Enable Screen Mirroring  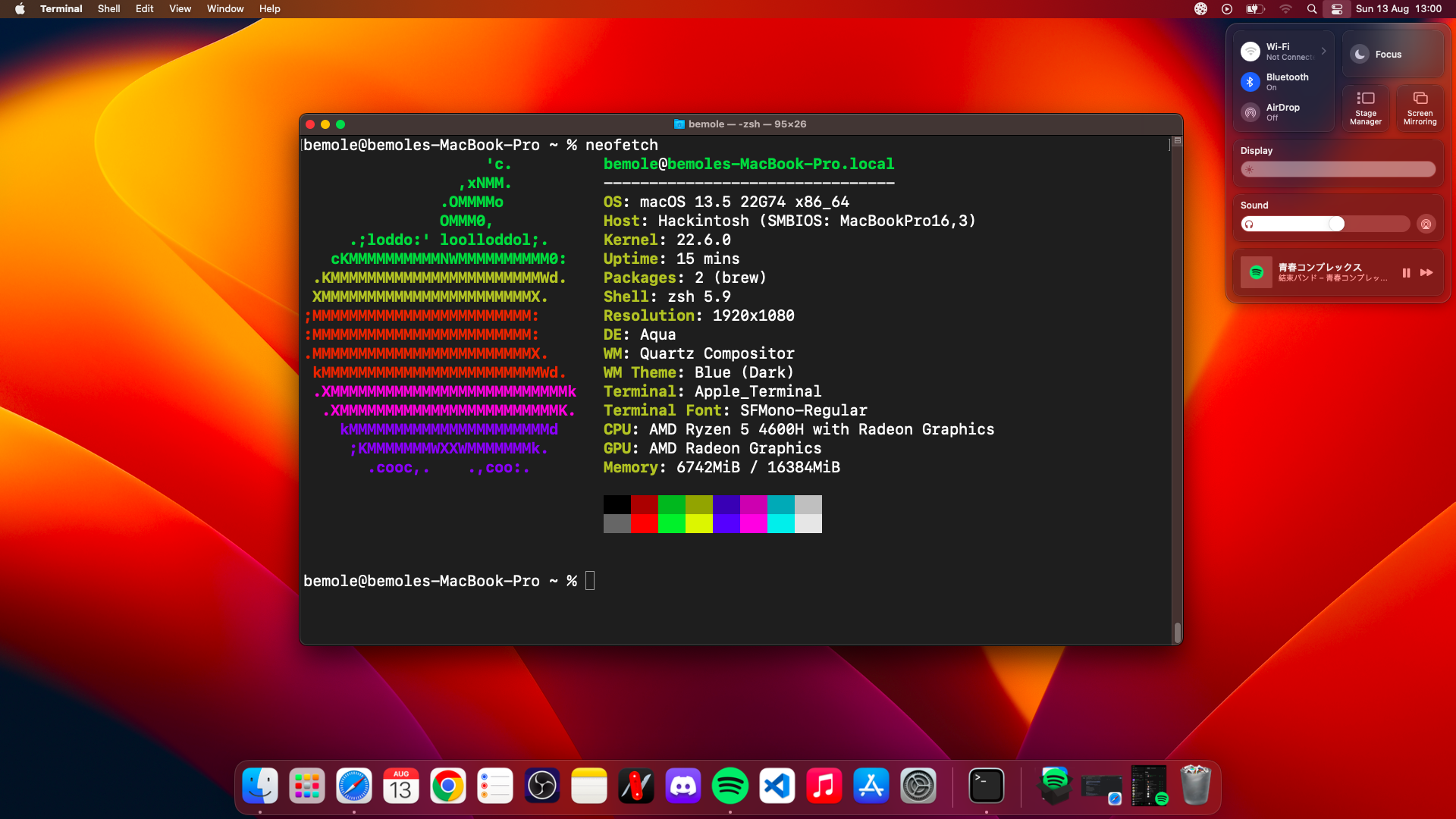click(1420, 108)
